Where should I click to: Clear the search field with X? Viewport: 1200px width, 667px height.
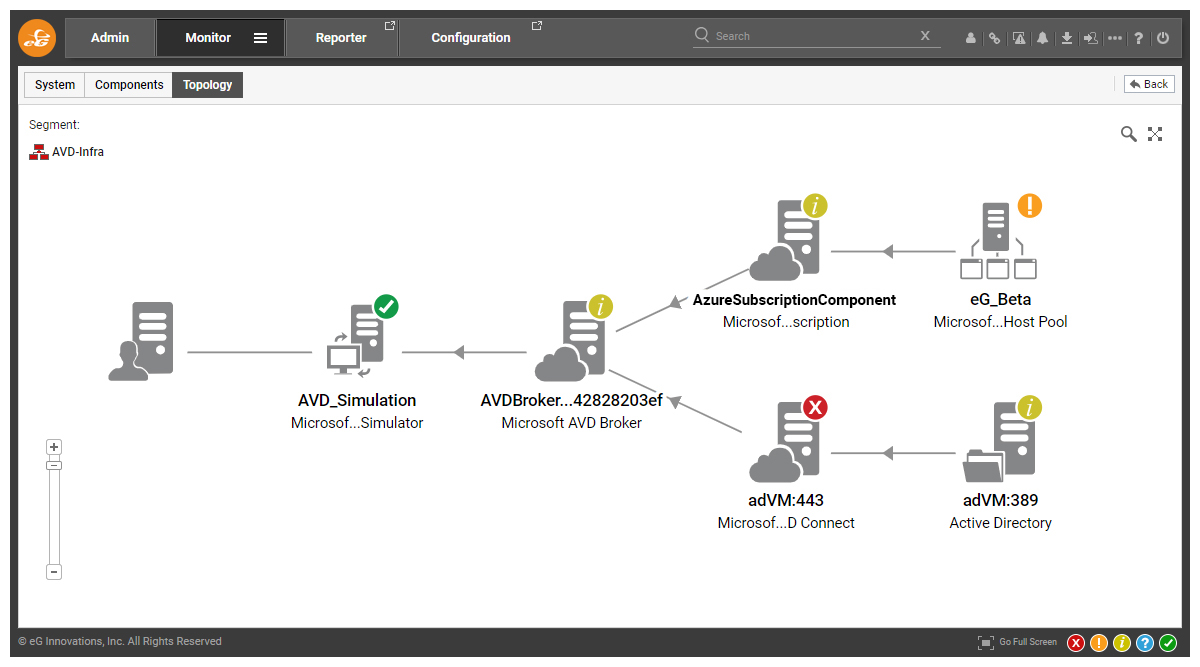pos(925,36)
